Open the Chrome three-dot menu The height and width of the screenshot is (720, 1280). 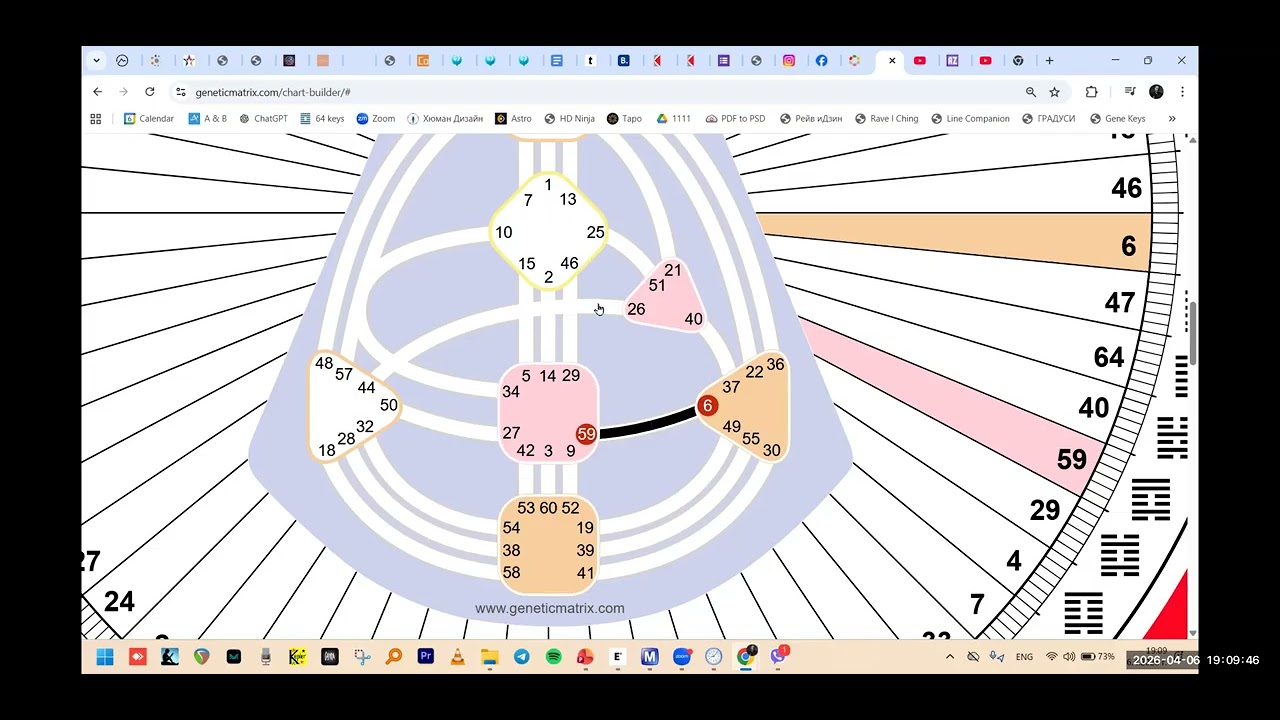point(1182,92)
